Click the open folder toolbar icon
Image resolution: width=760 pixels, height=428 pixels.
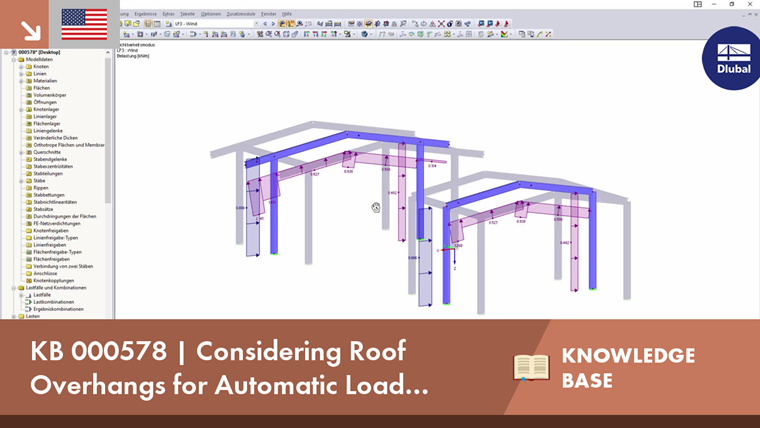[136, 23]
